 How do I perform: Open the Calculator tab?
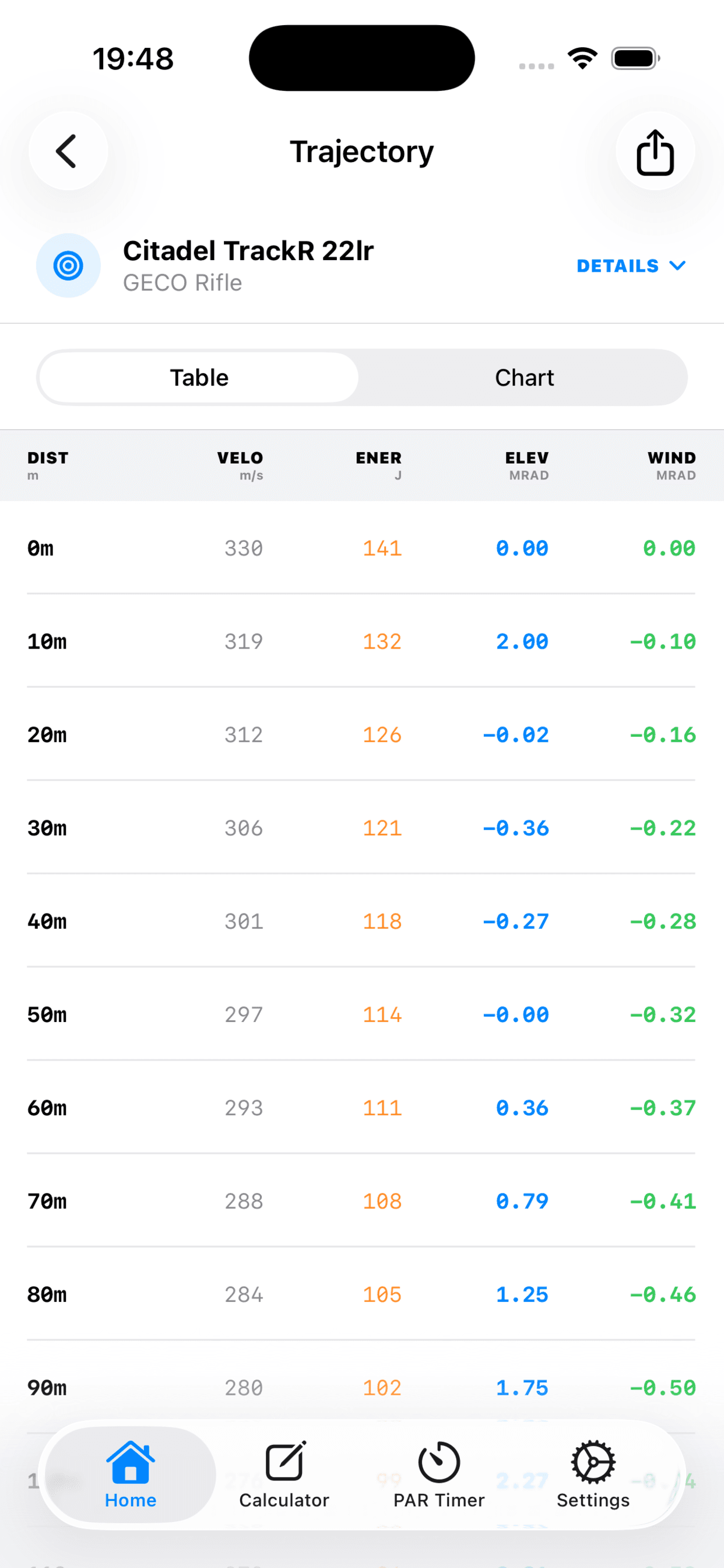click(x=284, y=1473)
